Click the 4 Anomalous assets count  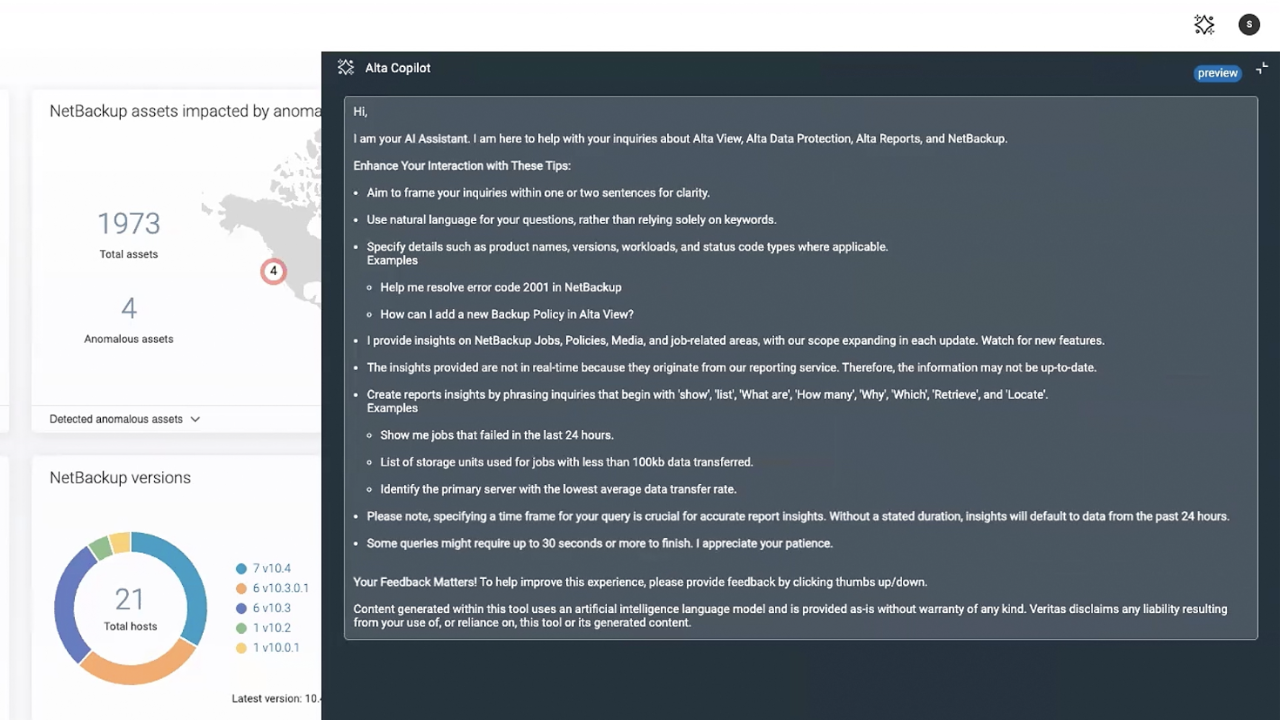[x=129, y=308]
